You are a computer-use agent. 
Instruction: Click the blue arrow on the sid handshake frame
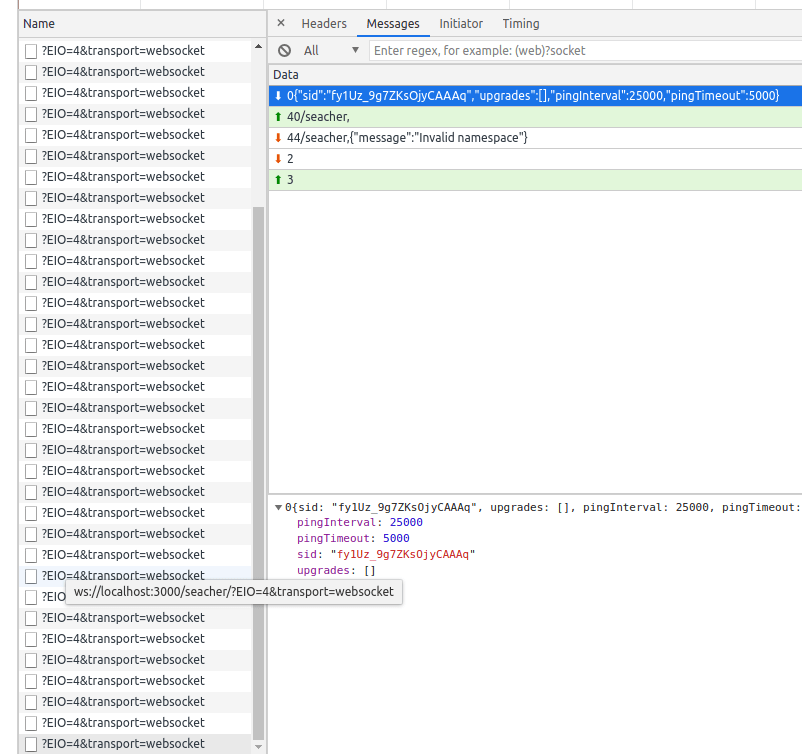click(x=278, y=95)
